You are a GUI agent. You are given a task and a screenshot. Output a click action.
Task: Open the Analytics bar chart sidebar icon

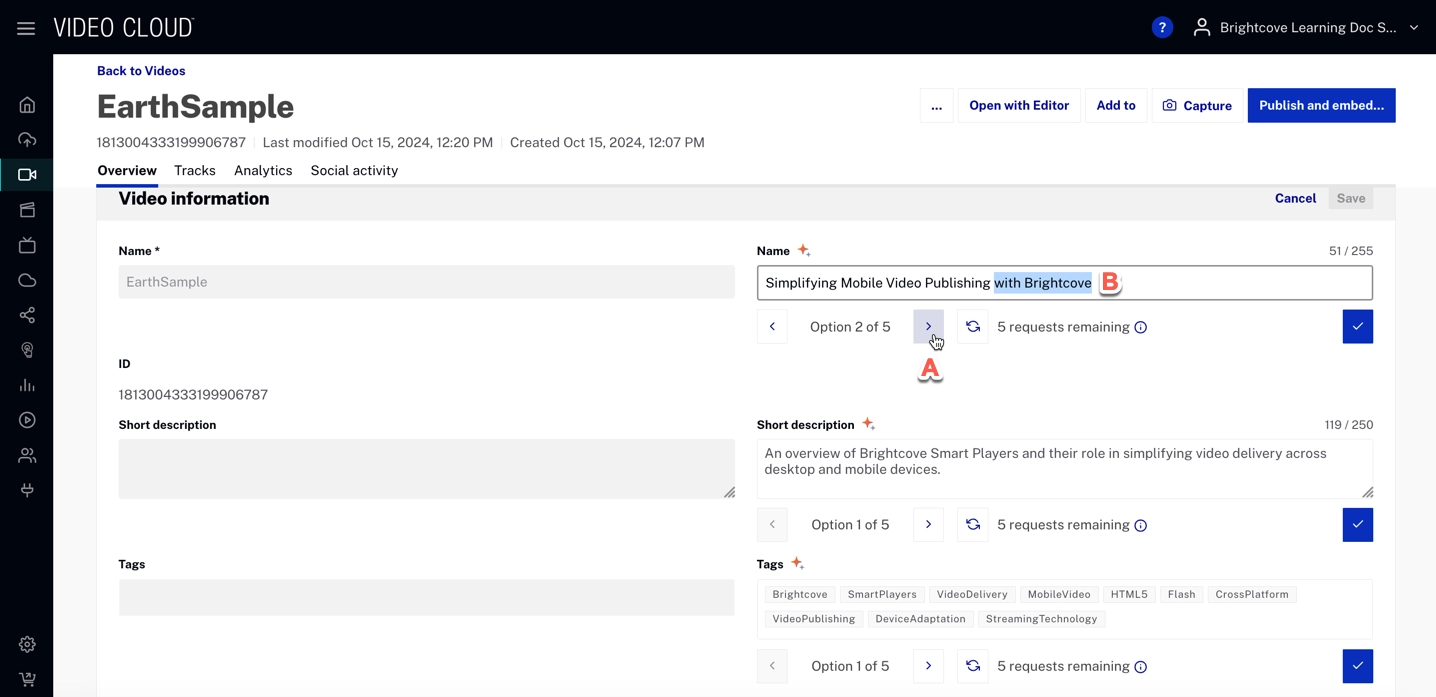[27, 385]
